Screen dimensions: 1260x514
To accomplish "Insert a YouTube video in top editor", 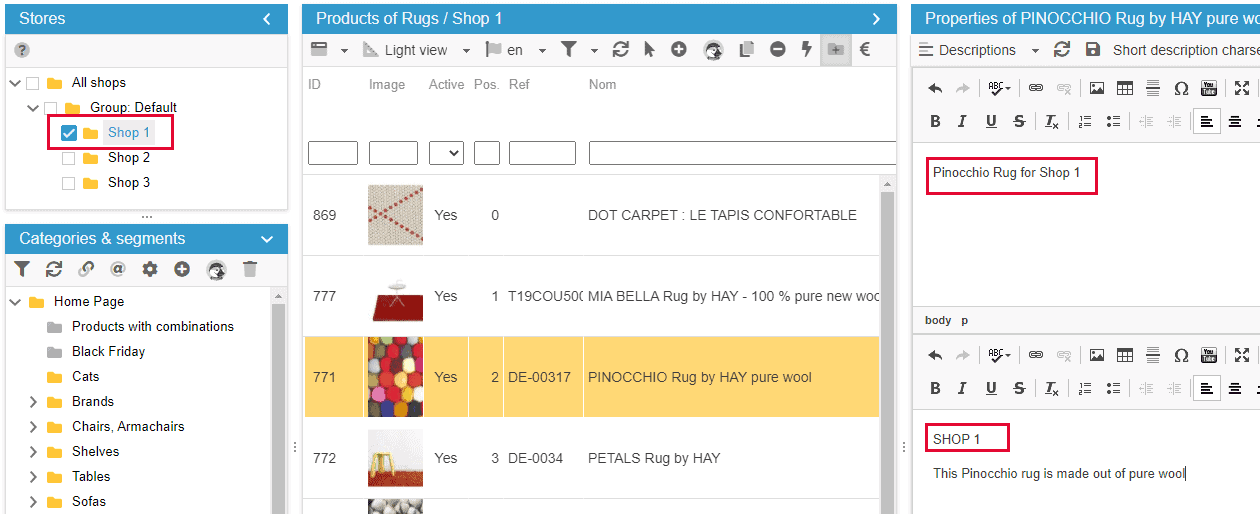I will click(1208, 89).
